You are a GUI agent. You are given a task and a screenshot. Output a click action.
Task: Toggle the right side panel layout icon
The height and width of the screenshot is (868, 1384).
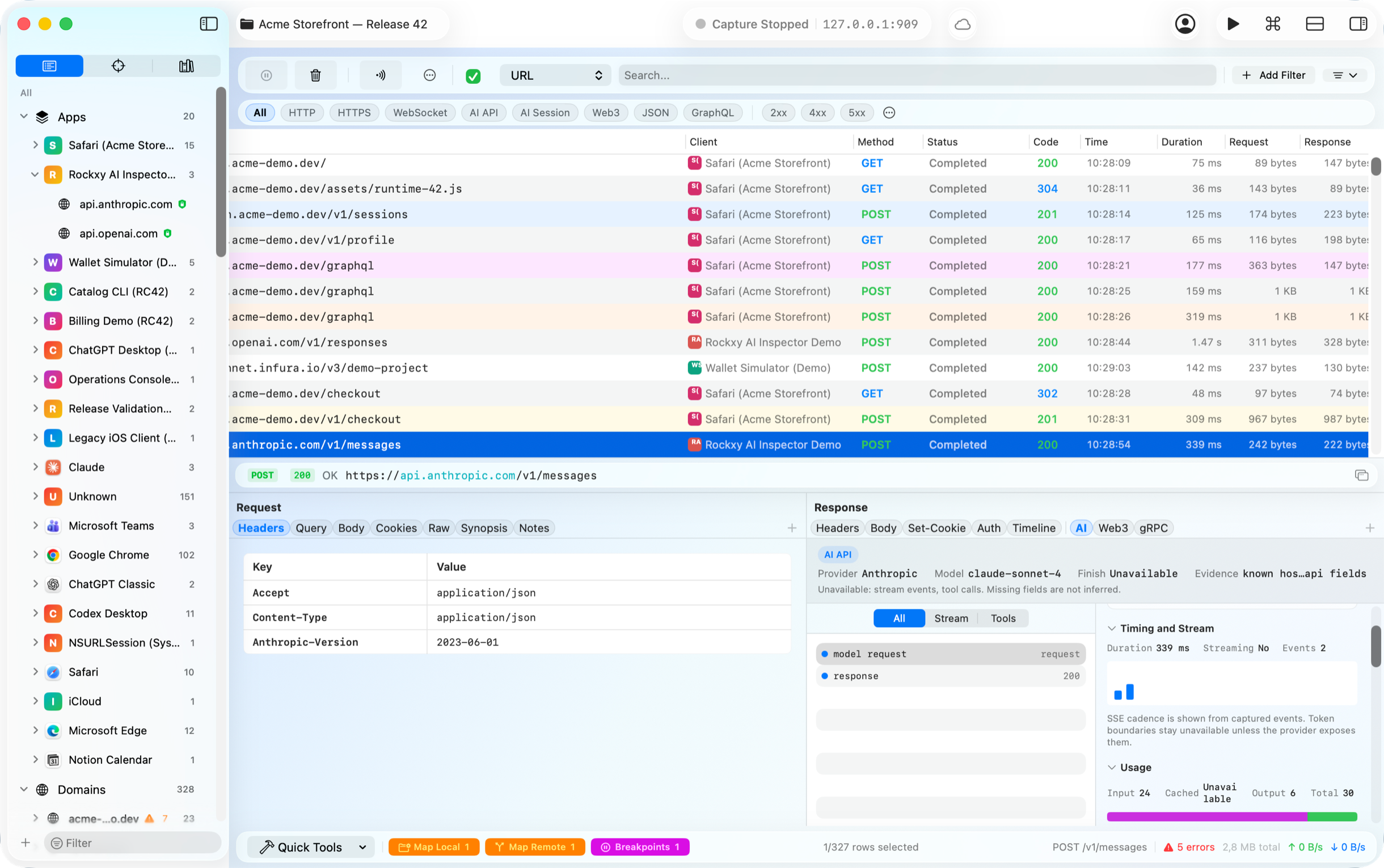pos(1357,24)
